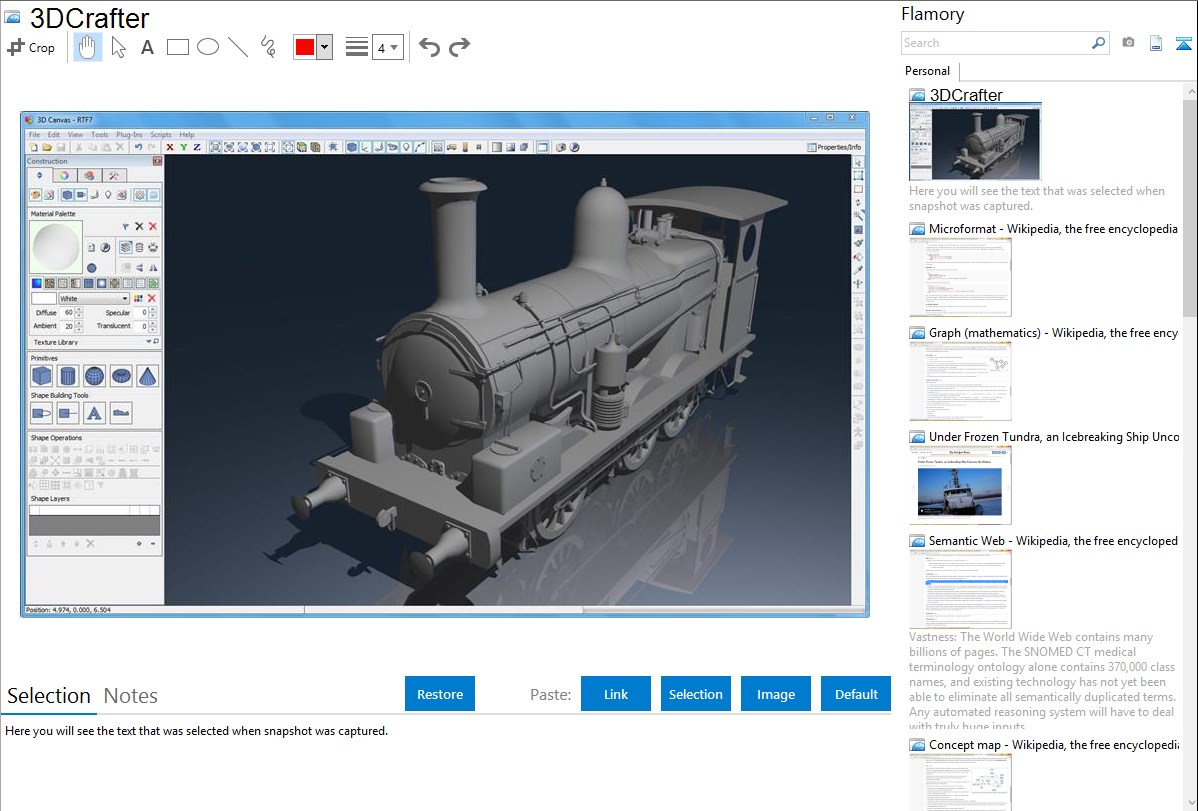Screen dimensions: 1198x811
Task: Click the Link paste button
Action: 616,694
